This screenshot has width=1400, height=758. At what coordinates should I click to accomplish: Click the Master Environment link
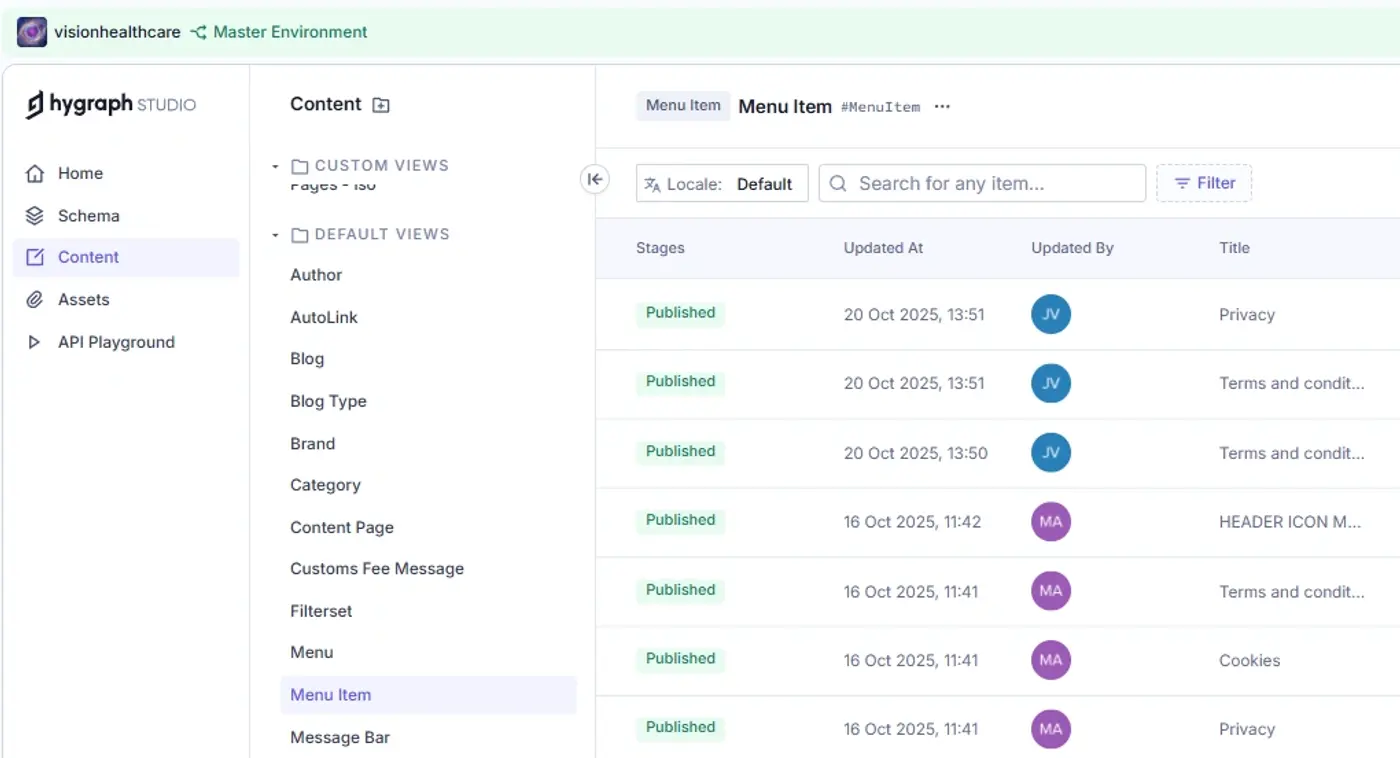[290, 32]
